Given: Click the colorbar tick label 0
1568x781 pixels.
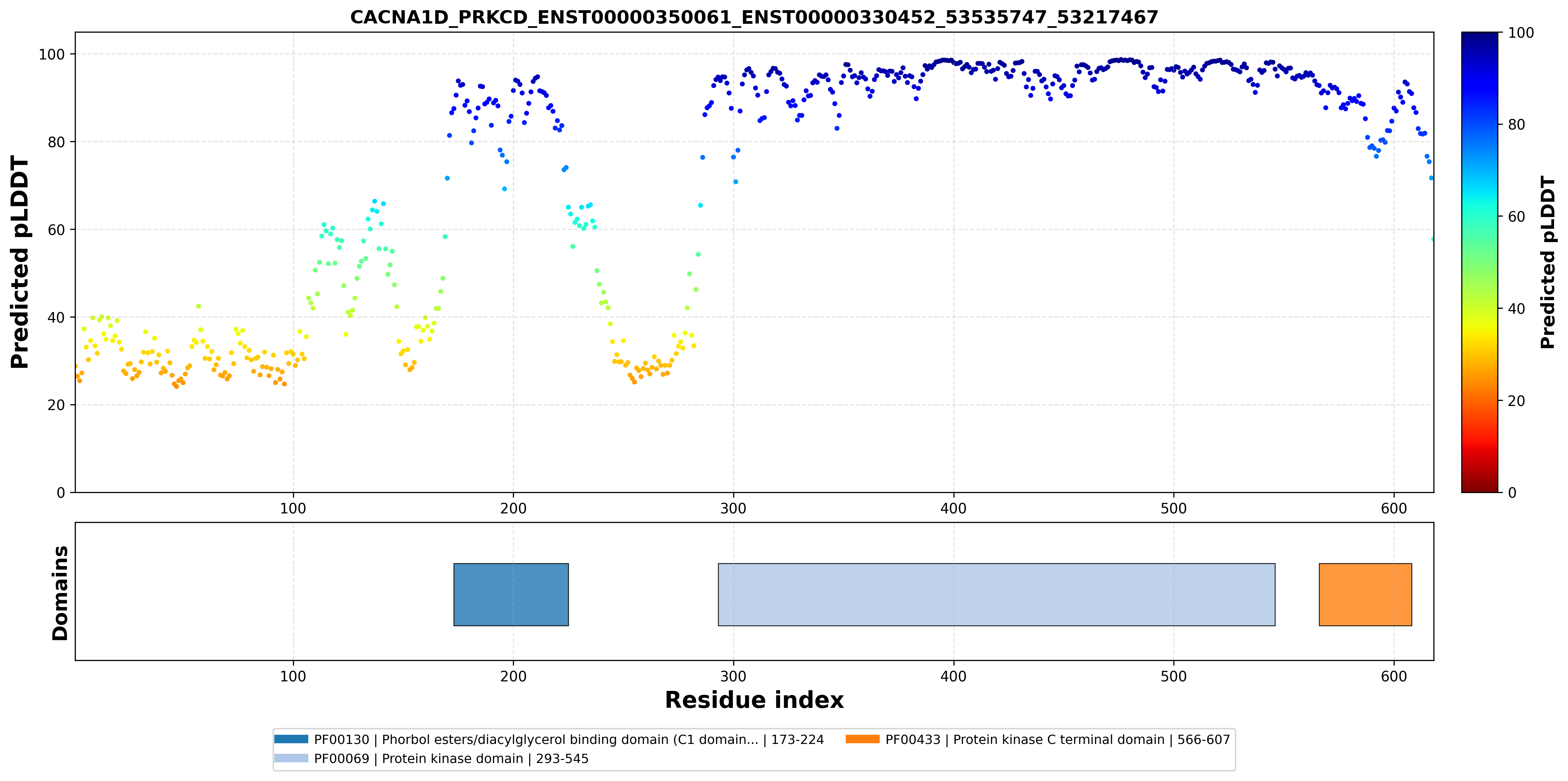Looking at the screenshot, I should coord(1512,492).
